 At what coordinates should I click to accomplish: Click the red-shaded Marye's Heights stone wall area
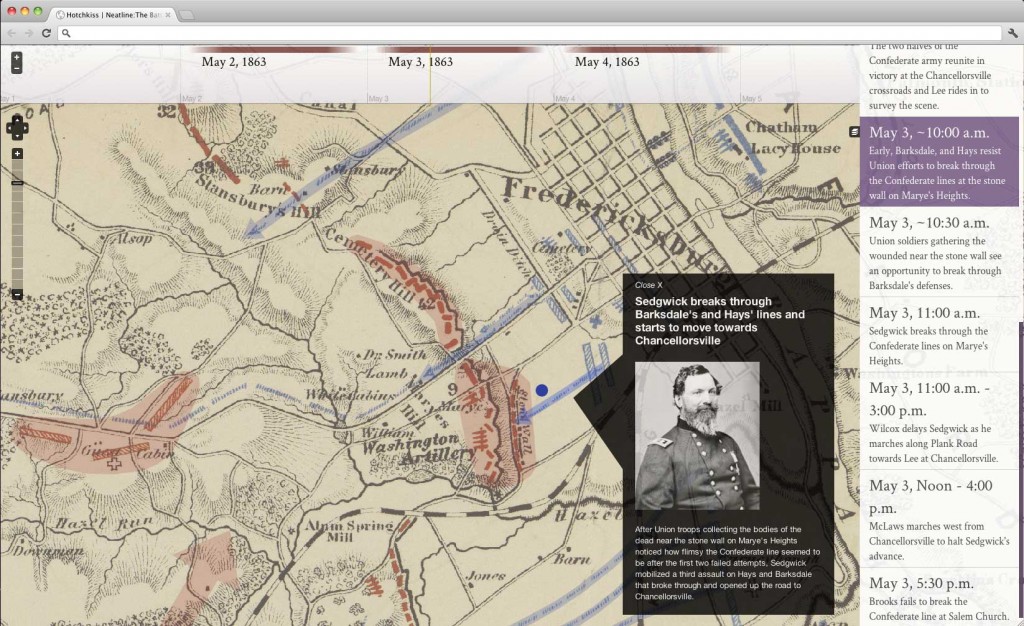click(x=494, y=426)
